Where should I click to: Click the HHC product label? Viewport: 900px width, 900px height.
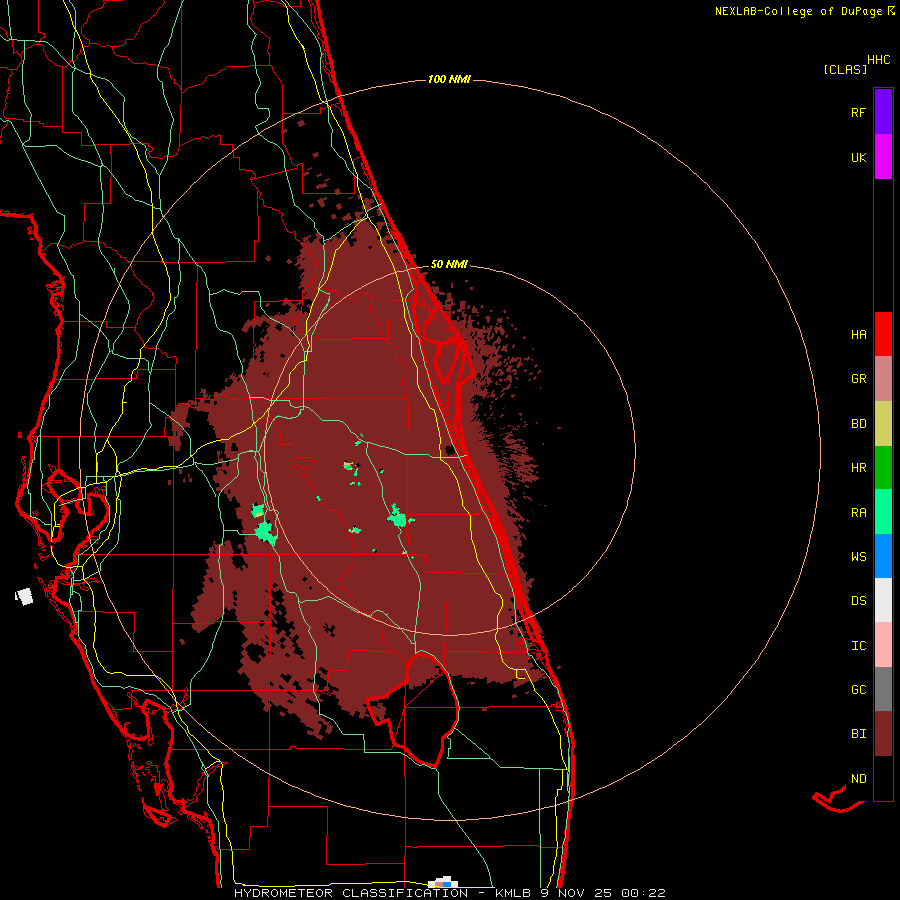tap(878, 60)
